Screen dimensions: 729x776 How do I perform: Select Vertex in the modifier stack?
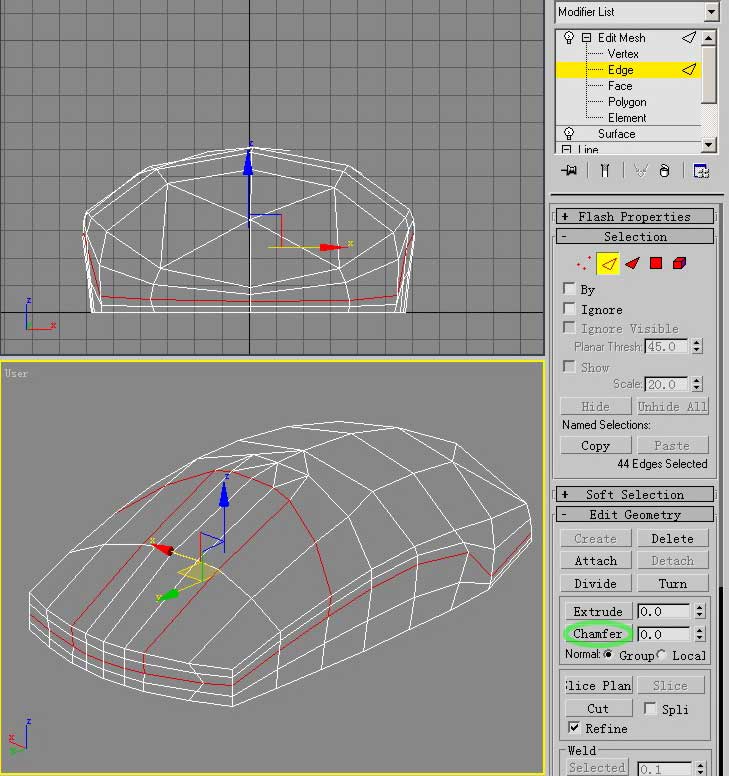[623, 54]
